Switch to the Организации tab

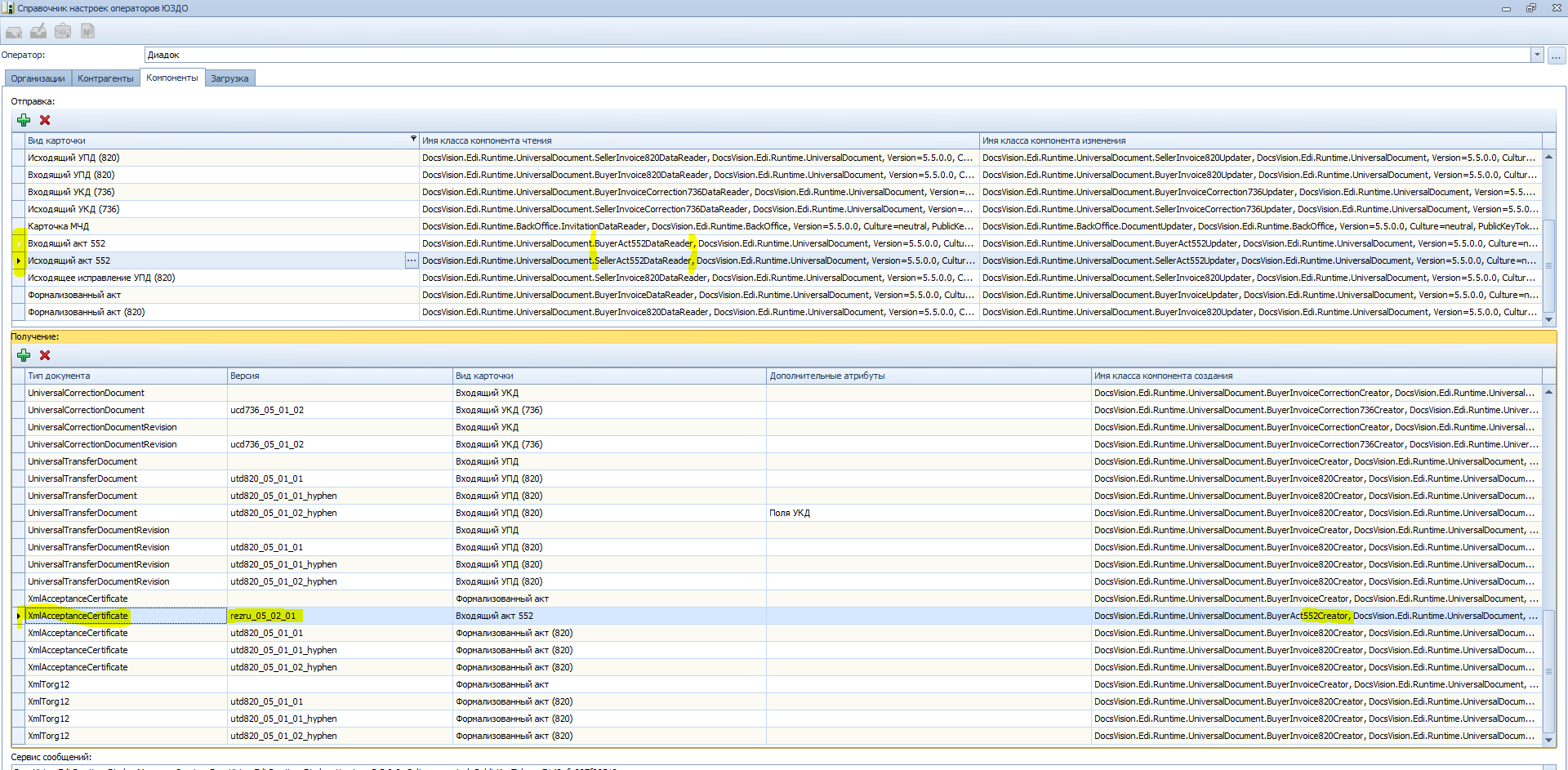[38, 78]
